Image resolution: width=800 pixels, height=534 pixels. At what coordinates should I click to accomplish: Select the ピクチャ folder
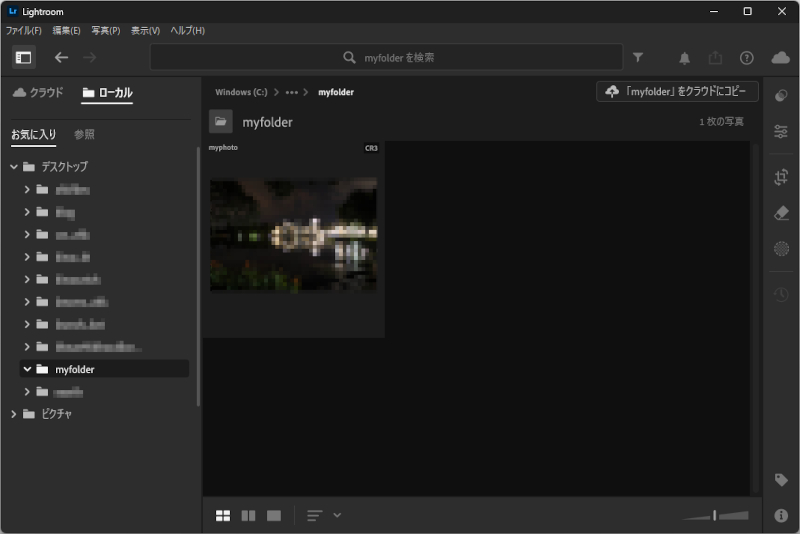tap(56, 414)
